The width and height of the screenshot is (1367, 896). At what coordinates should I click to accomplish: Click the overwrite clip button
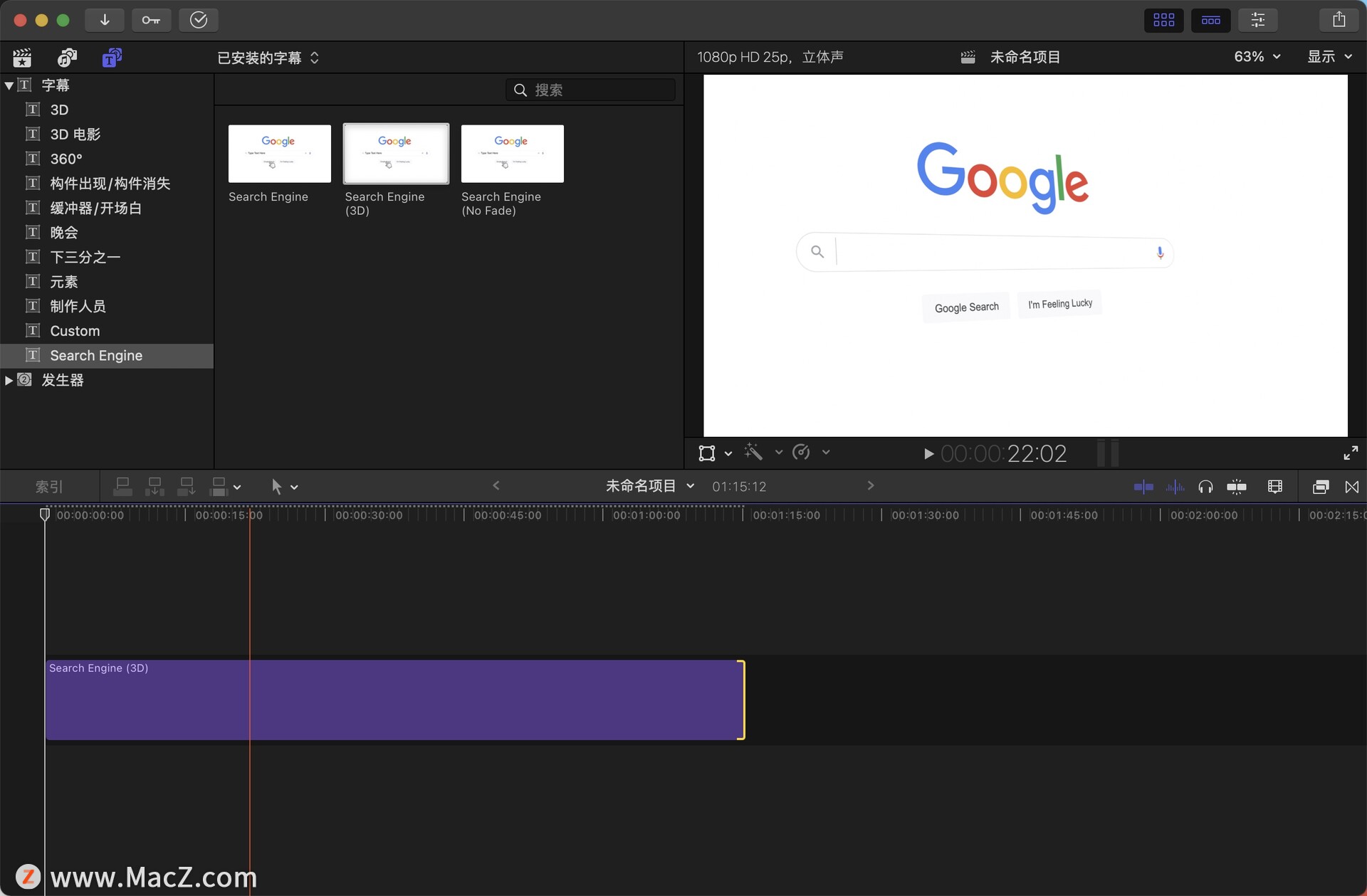coord(219,487)
